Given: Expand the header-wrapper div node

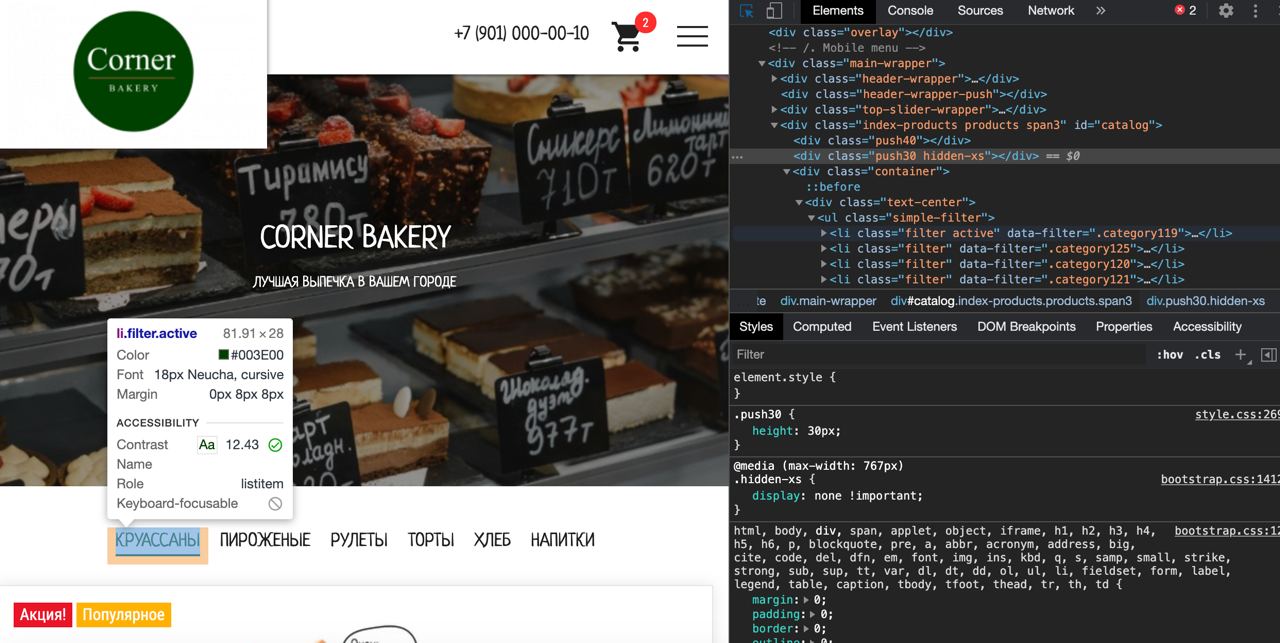Looking at the screenshot, I should (774, 79).
